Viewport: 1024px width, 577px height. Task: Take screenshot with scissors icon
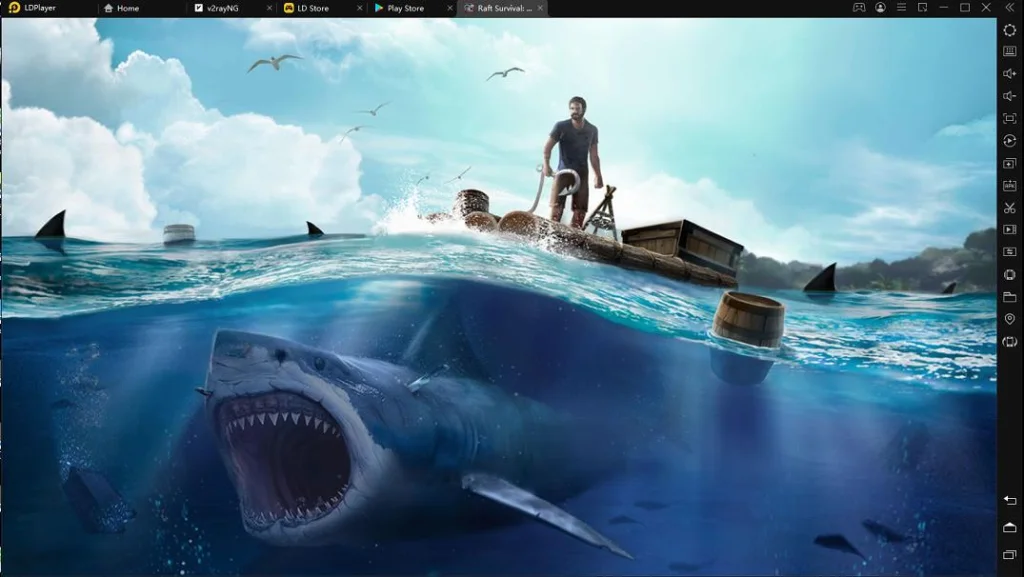1010,208
